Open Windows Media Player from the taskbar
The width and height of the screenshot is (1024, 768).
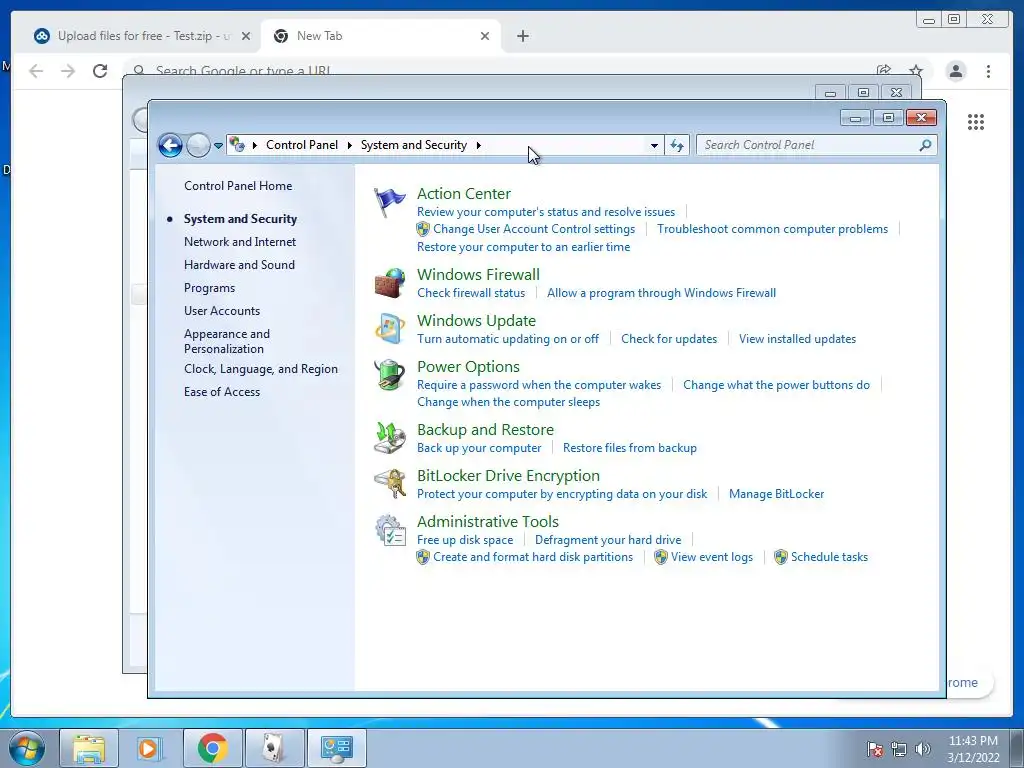(150, 748)
